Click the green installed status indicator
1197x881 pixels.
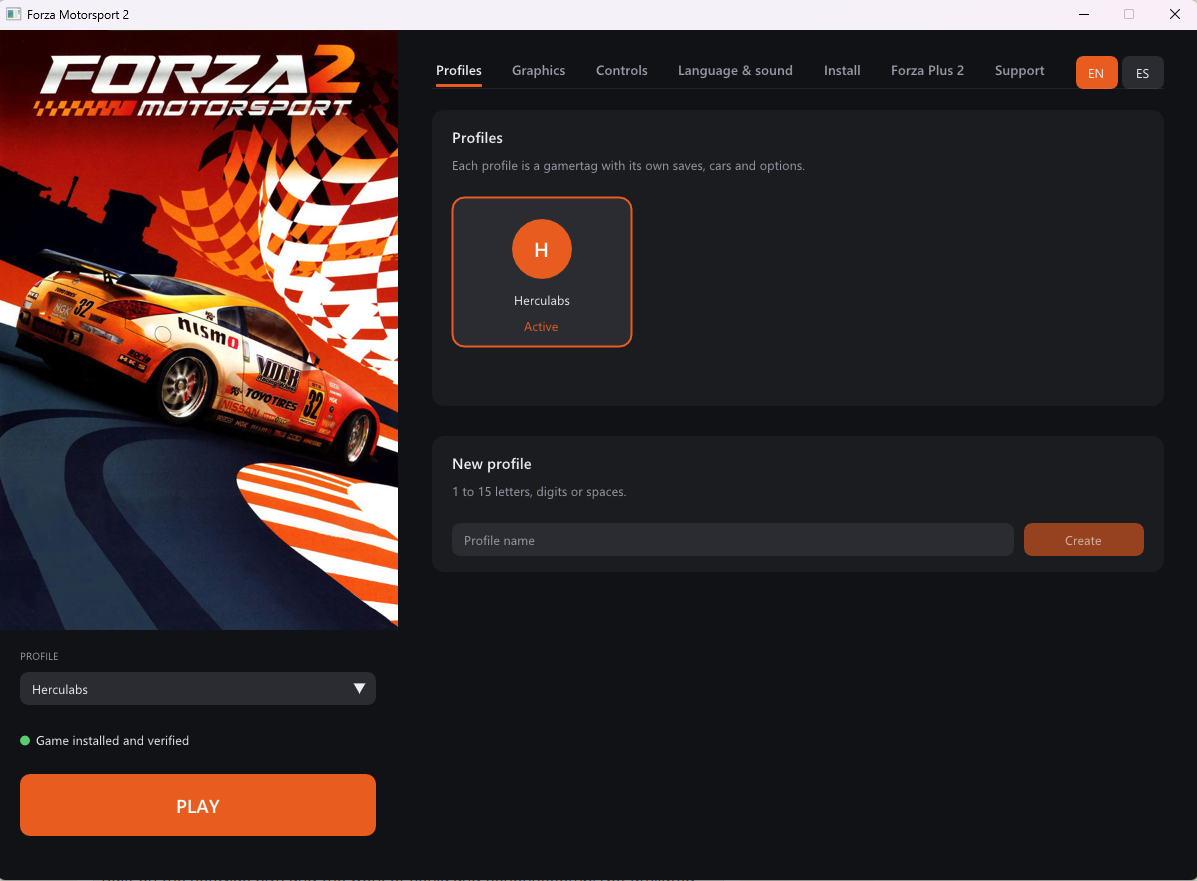point(25,741)
